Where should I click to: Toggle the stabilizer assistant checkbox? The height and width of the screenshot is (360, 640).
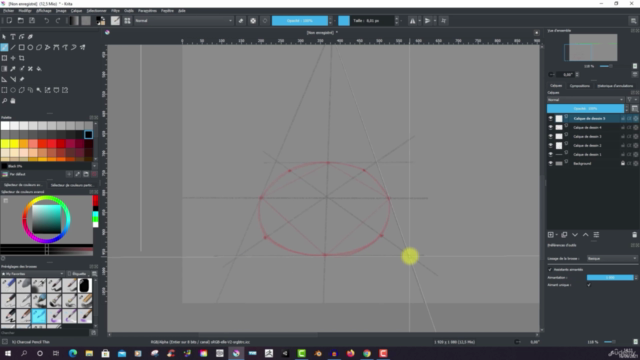[x=550, y=270]
